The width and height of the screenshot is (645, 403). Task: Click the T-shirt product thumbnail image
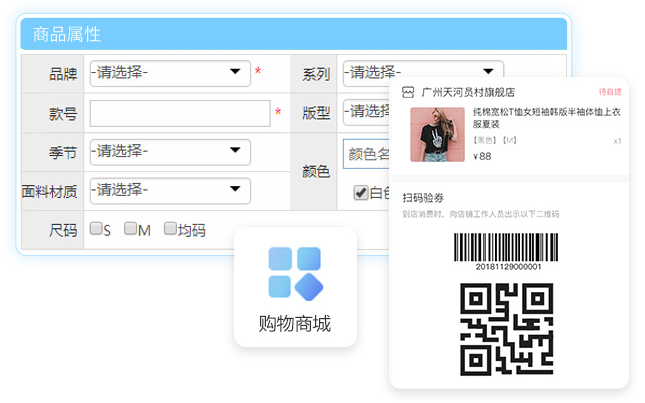[437, 134]
